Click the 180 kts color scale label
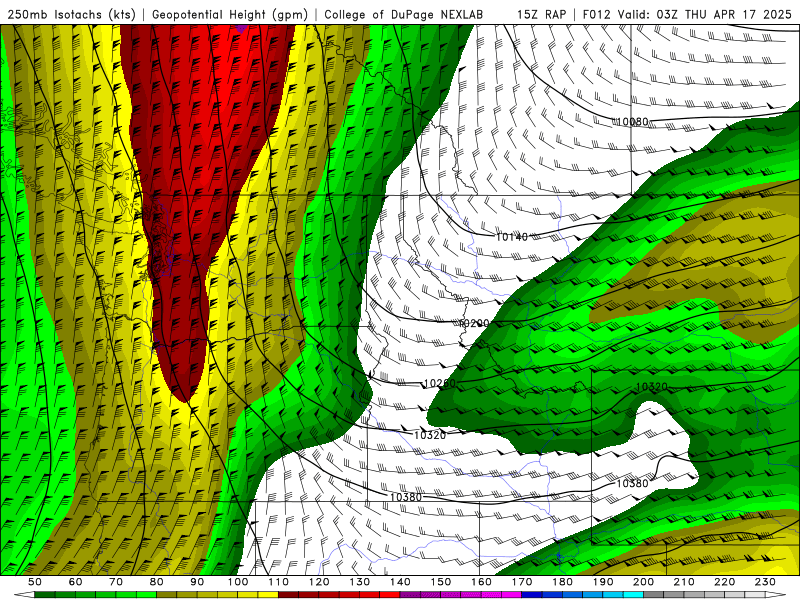Viewport: 800px width, 600px height. coord(562,582)
